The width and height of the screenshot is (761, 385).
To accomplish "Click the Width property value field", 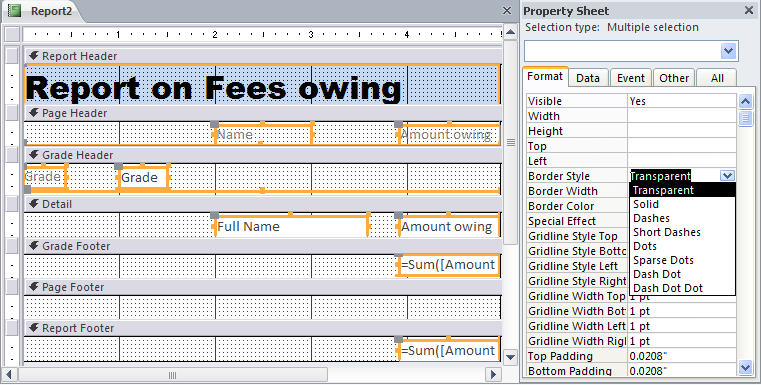I will click(682, 116).
